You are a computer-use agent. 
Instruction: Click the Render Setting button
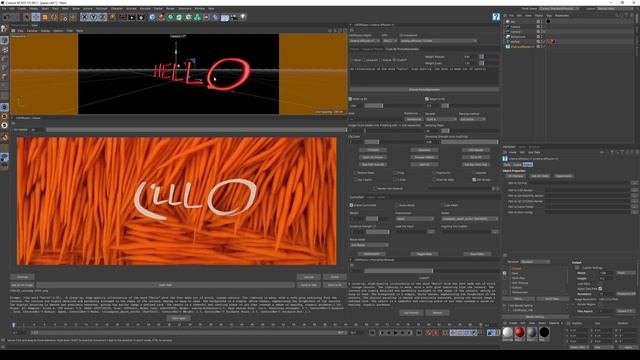pyautogui.click(x=535, y=317)
